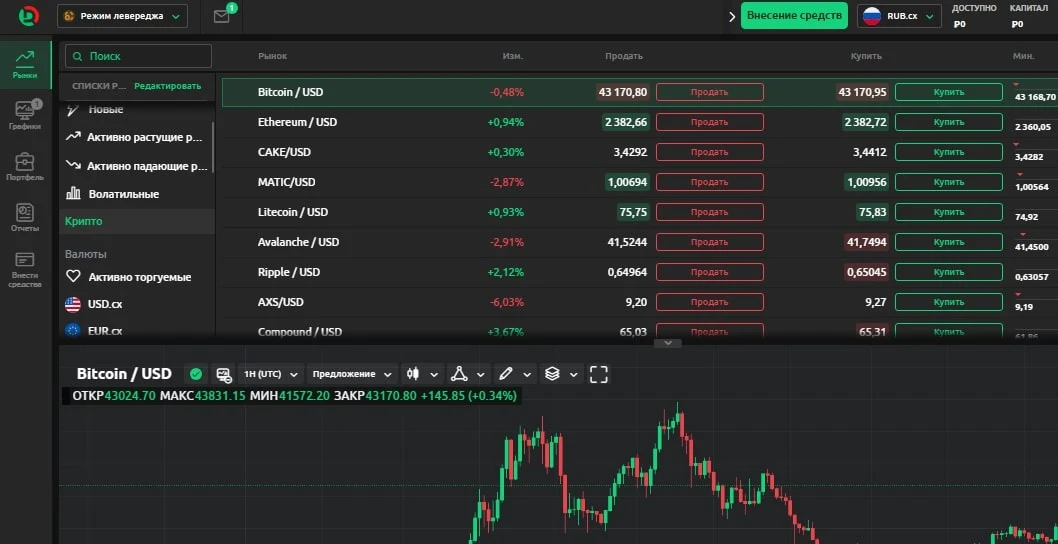1058x544 pixels.
Task: Focus the Поиск search field
Action: (x=138, y=56)
